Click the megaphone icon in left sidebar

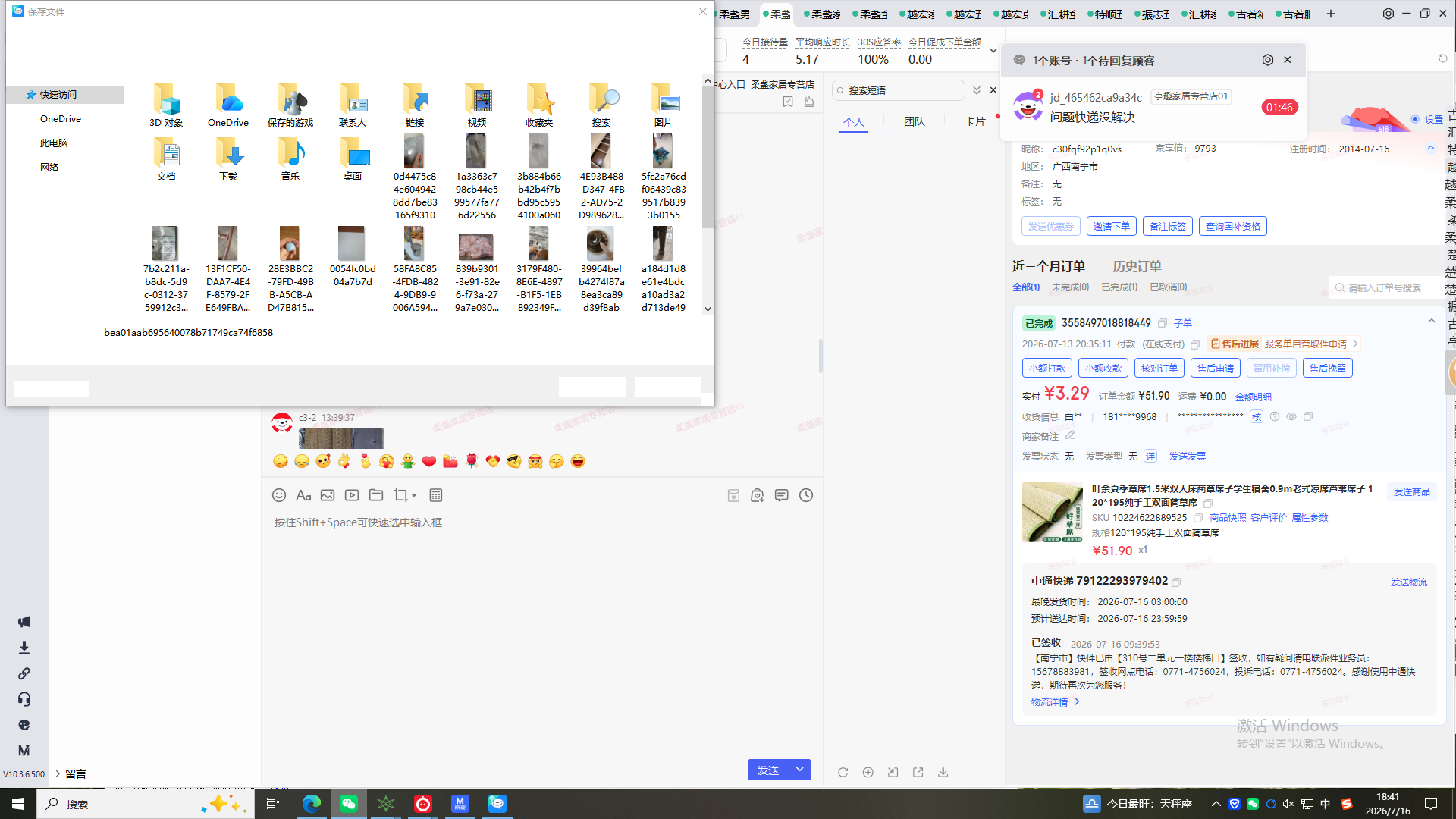tap(24, 622)
